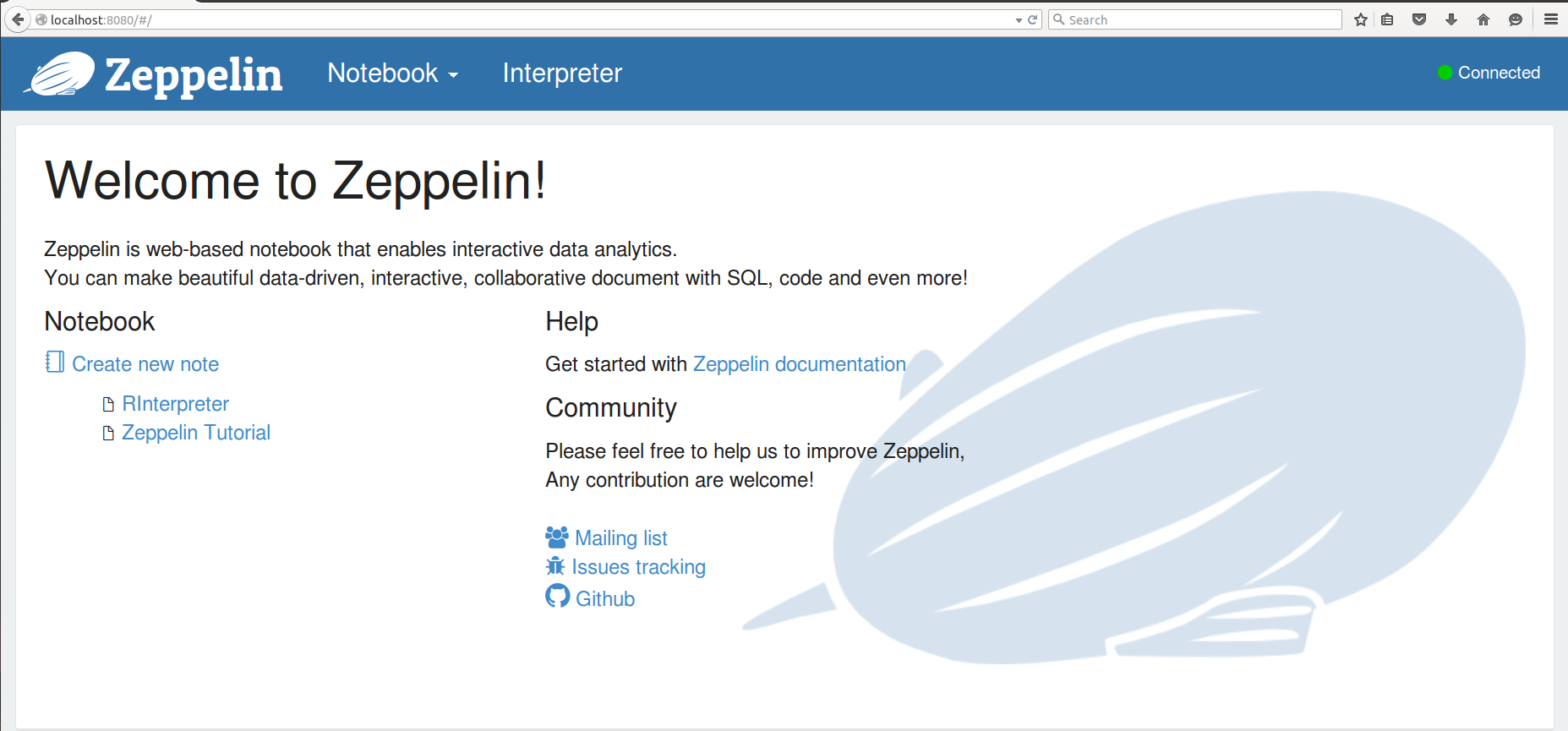Click the Mailing list people icon
Image resolution: width=1568 pixels, height=731 pixels.
coord(557,537)
